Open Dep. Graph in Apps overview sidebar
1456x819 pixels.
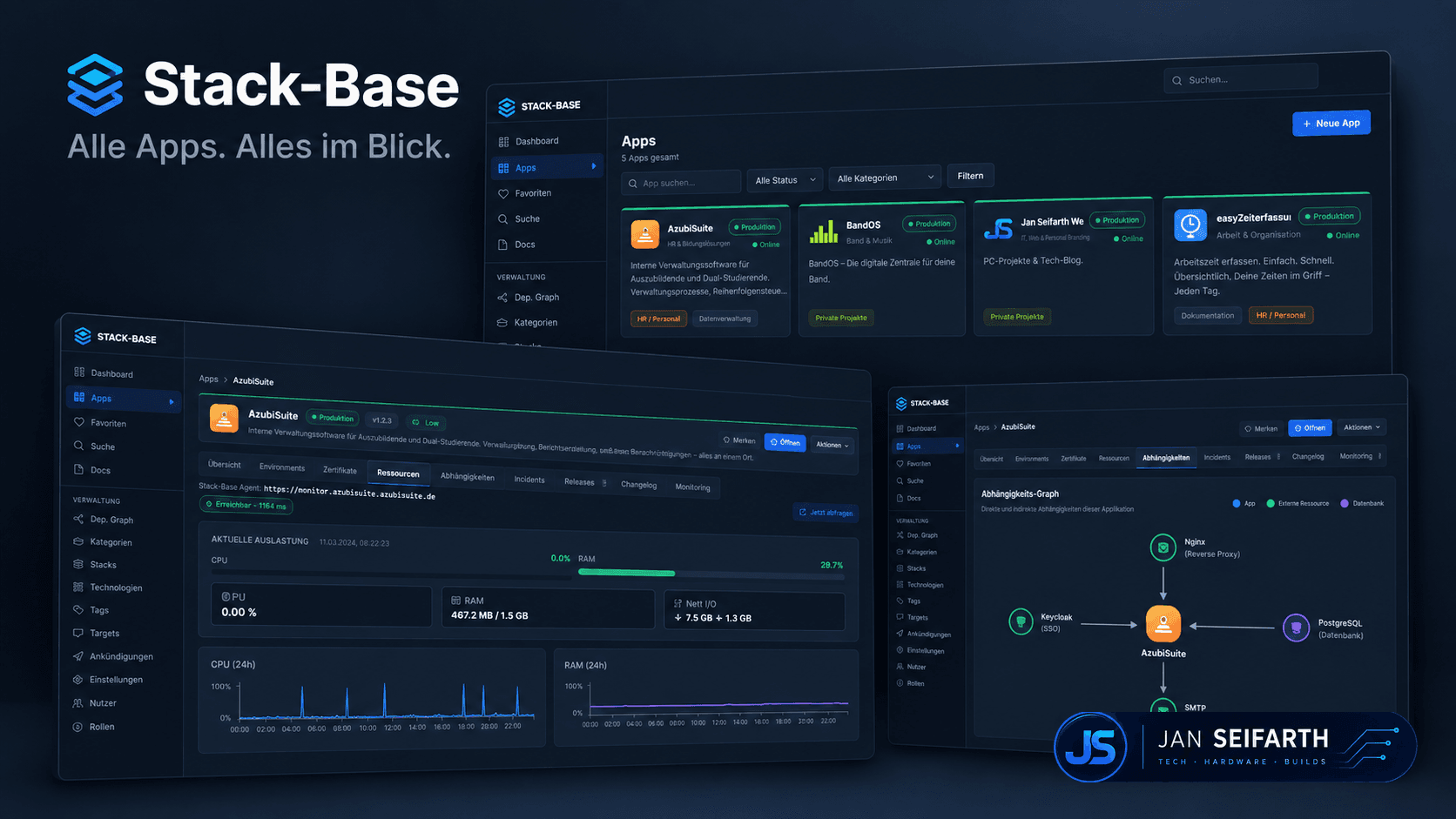tap(528, 298)
